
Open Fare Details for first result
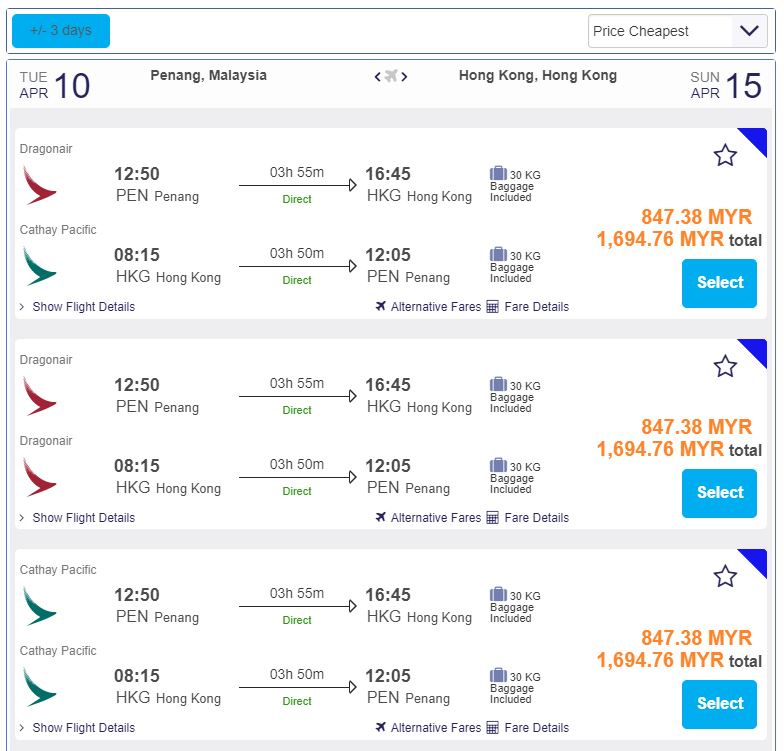click(x=528, y=307)
